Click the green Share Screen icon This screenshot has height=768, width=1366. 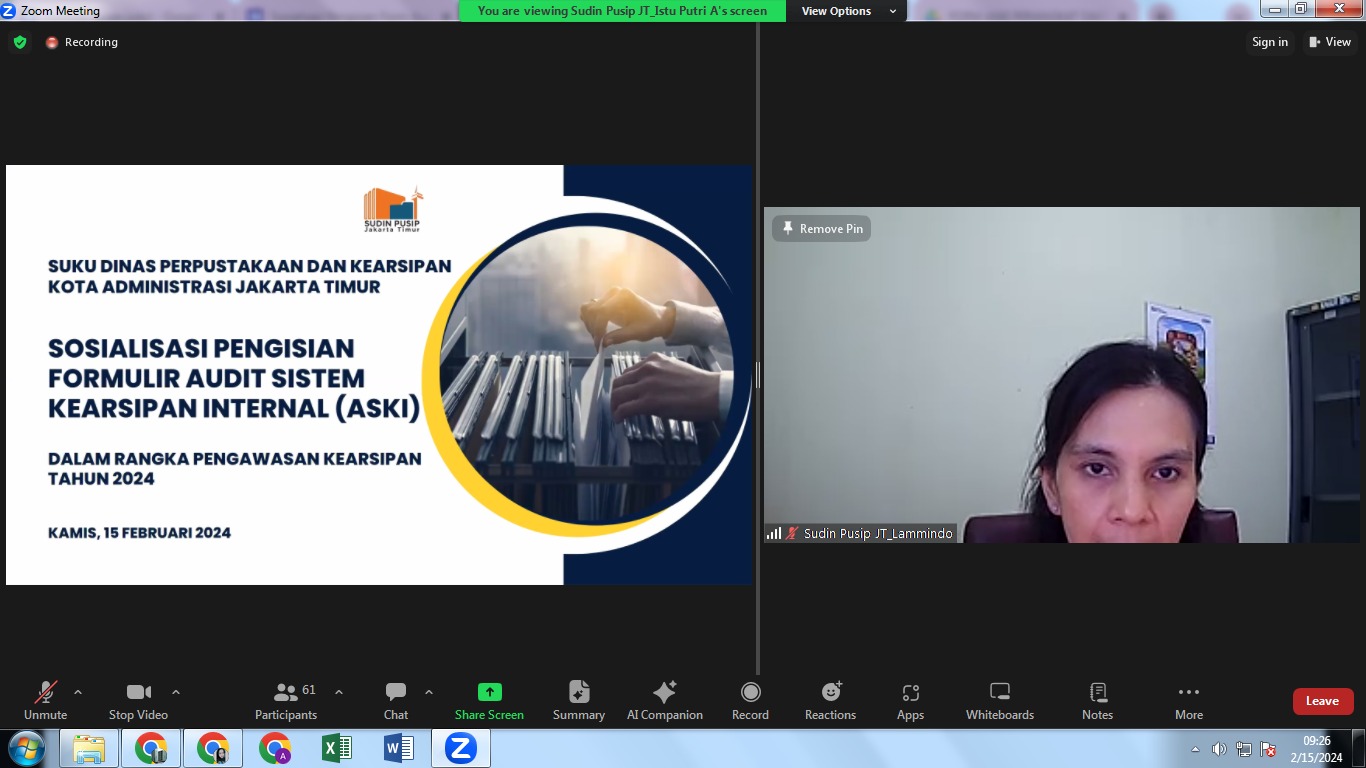click(489, 692)
